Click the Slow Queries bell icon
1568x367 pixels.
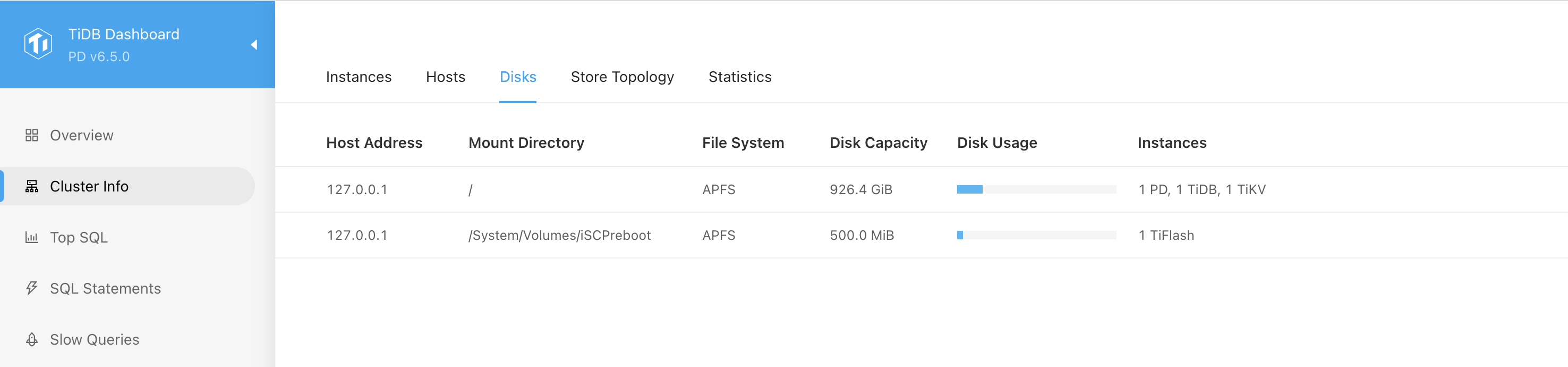pos(32,339)
